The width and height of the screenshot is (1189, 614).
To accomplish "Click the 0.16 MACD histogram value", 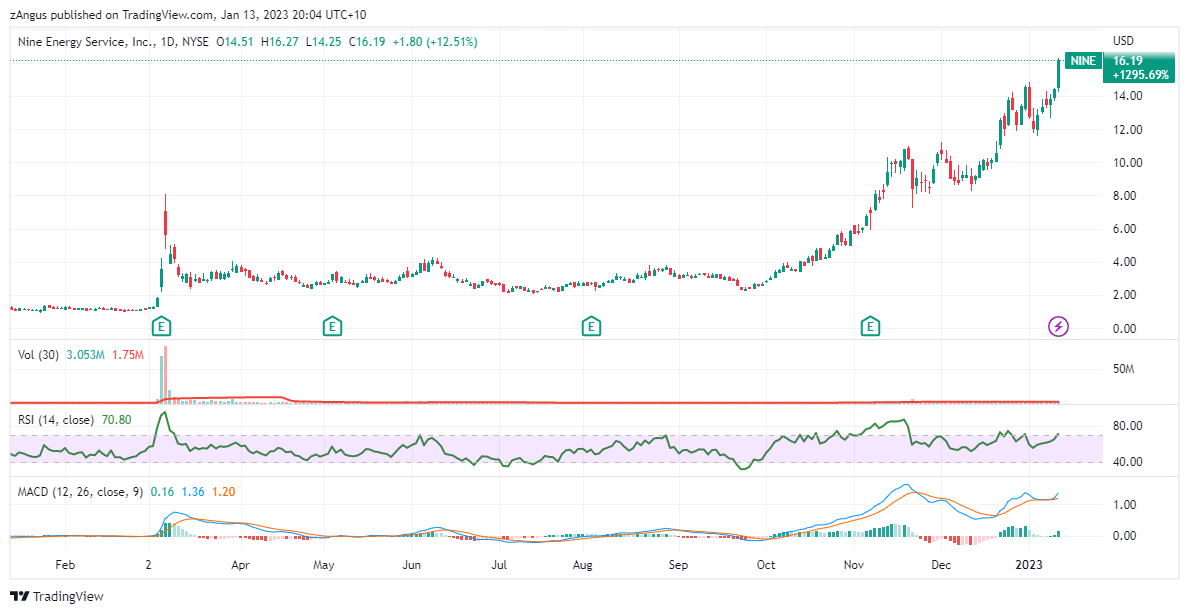I will pyautogui.click(x=161, y=492).
